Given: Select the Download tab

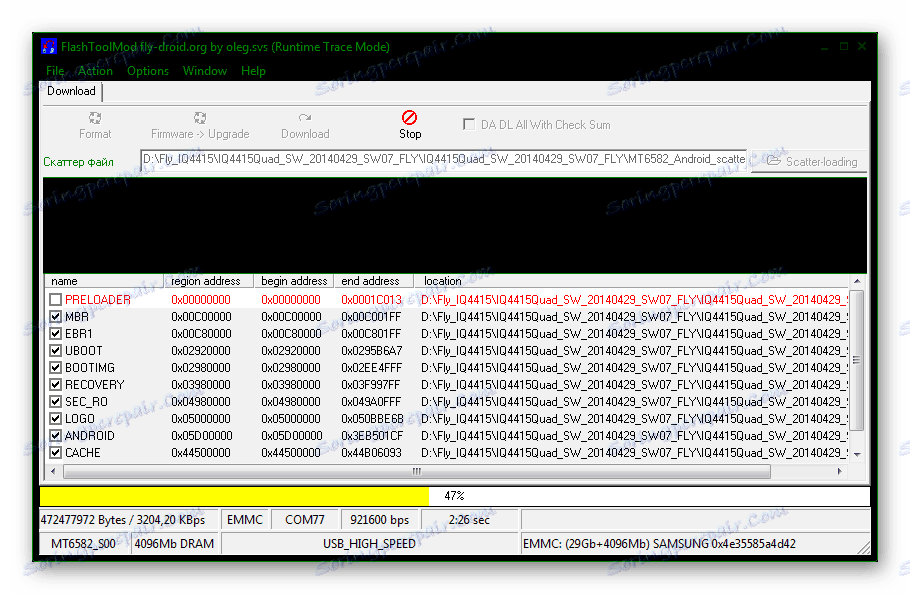Looking at the screenshot, I should (71, 91).
